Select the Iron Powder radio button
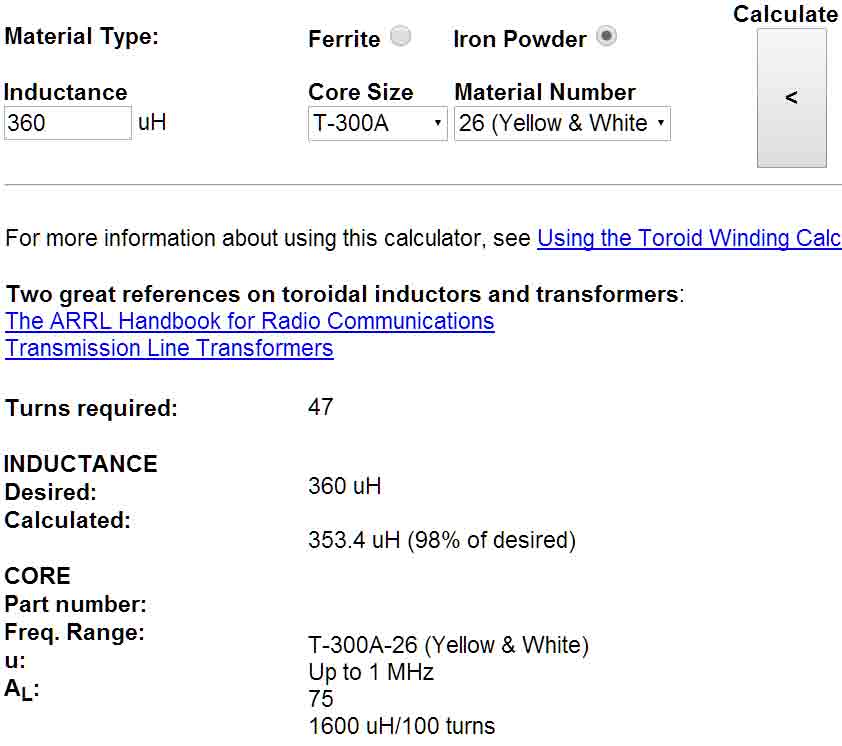Image resolution: width=842 pixels, height=746 pixels. click(606, 37)
